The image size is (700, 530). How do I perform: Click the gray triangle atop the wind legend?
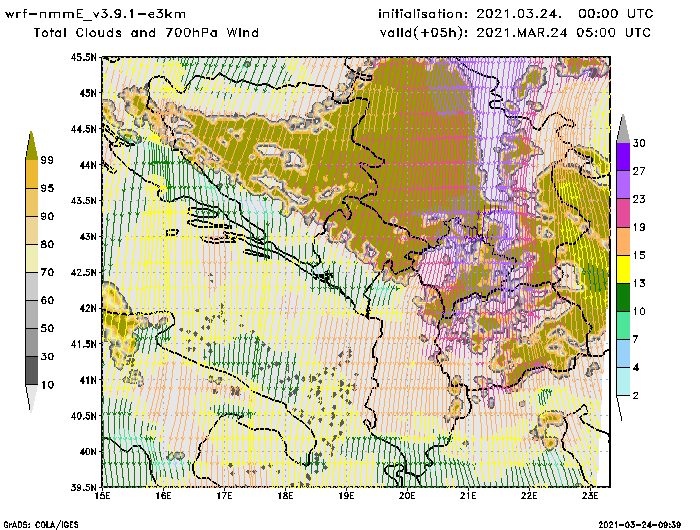point(623,129)
